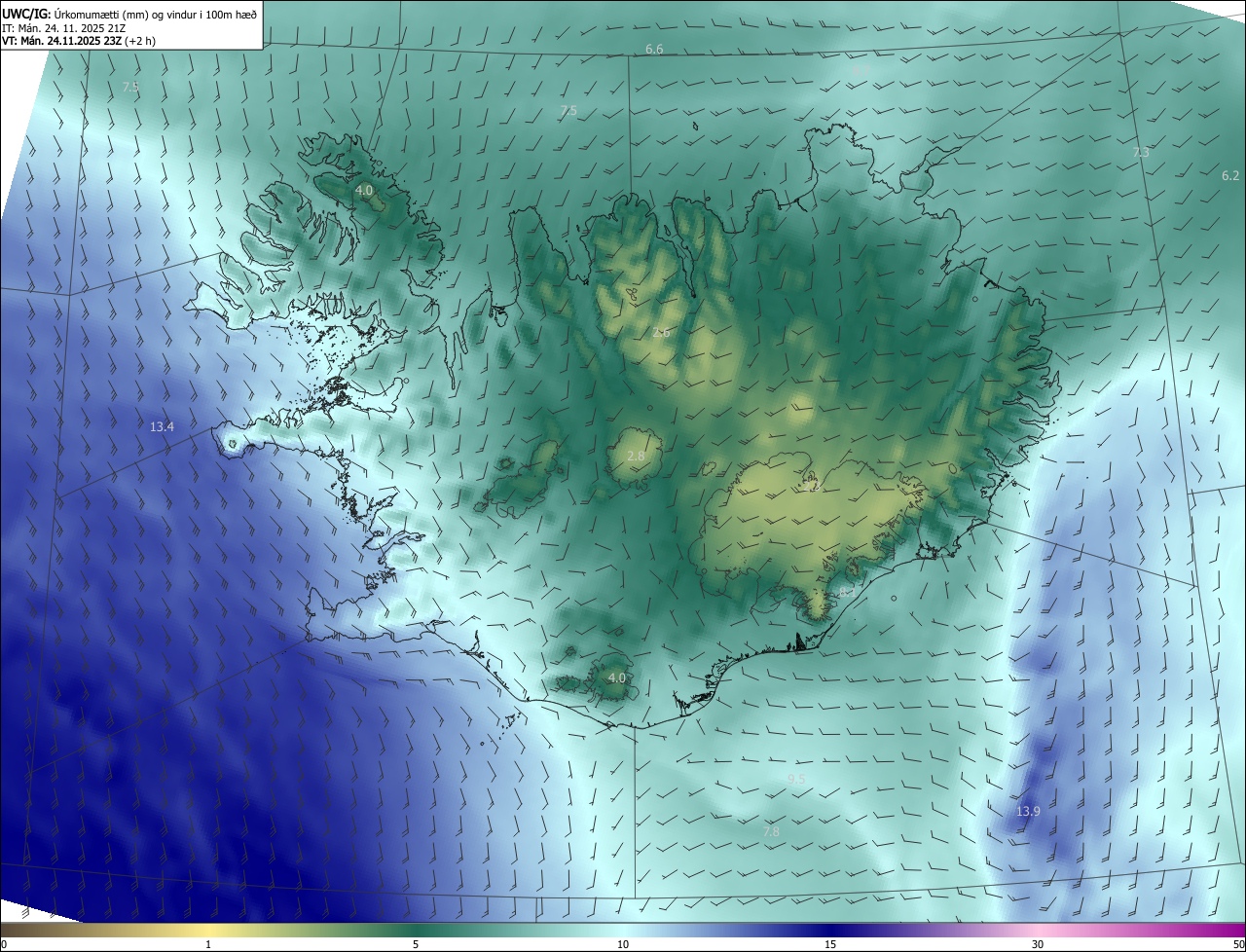Click the 2.8 value on Hofsjökull glacier
Image resolution: width=1246 pixels, height=952 pixels.
[636, 457]
